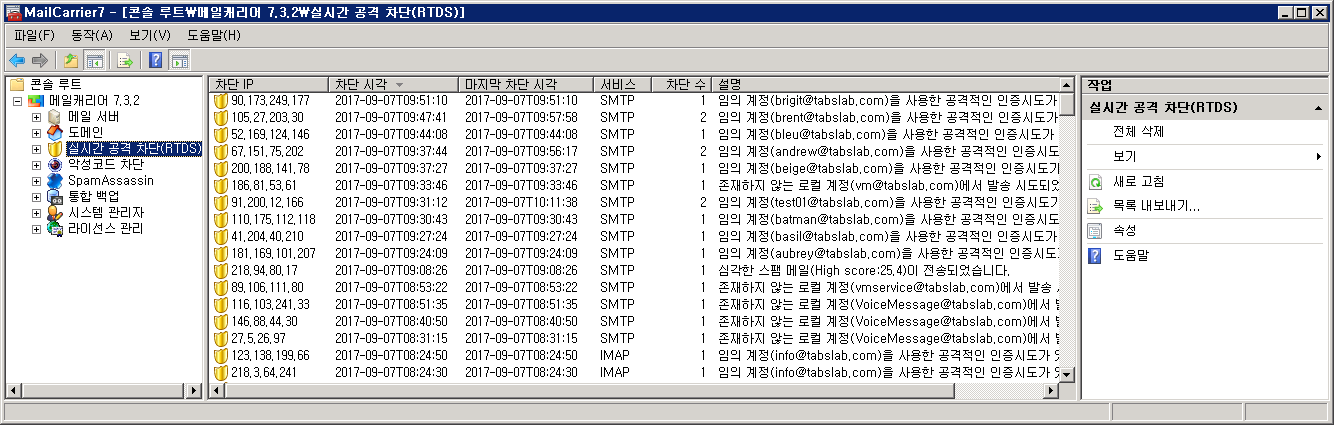Toggle the show/hide action pane toolbar icon
The image size is (1334, 425).
click(180, 60)
